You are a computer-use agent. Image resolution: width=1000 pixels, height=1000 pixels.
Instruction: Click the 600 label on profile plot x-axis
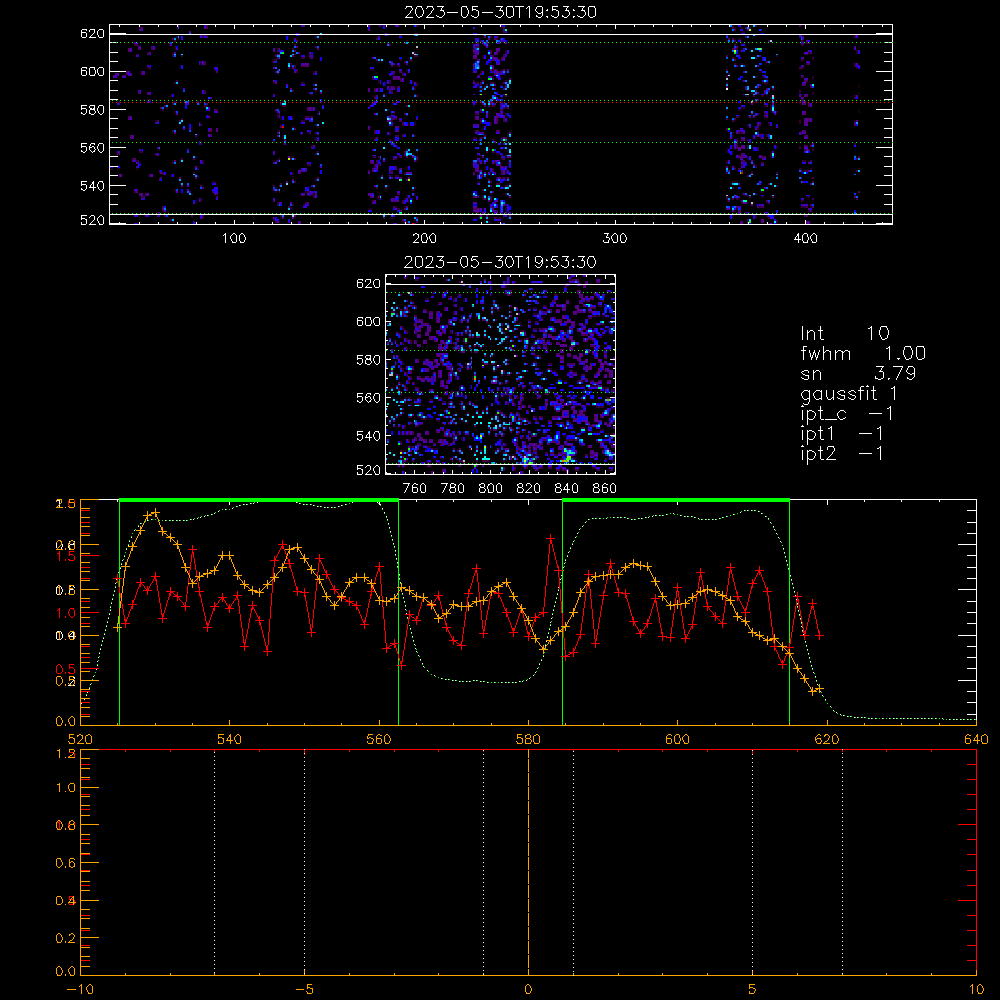pos(677,740)
